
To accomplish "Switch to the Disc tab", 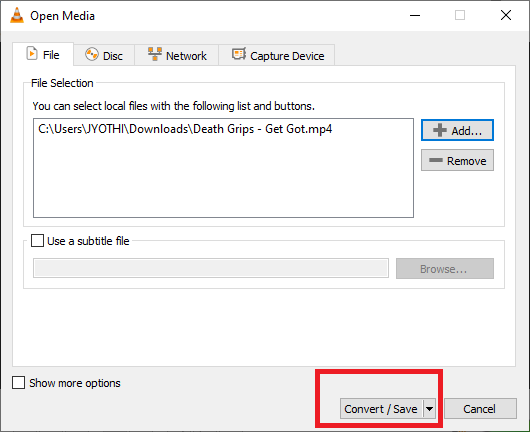I will [104, 55].
